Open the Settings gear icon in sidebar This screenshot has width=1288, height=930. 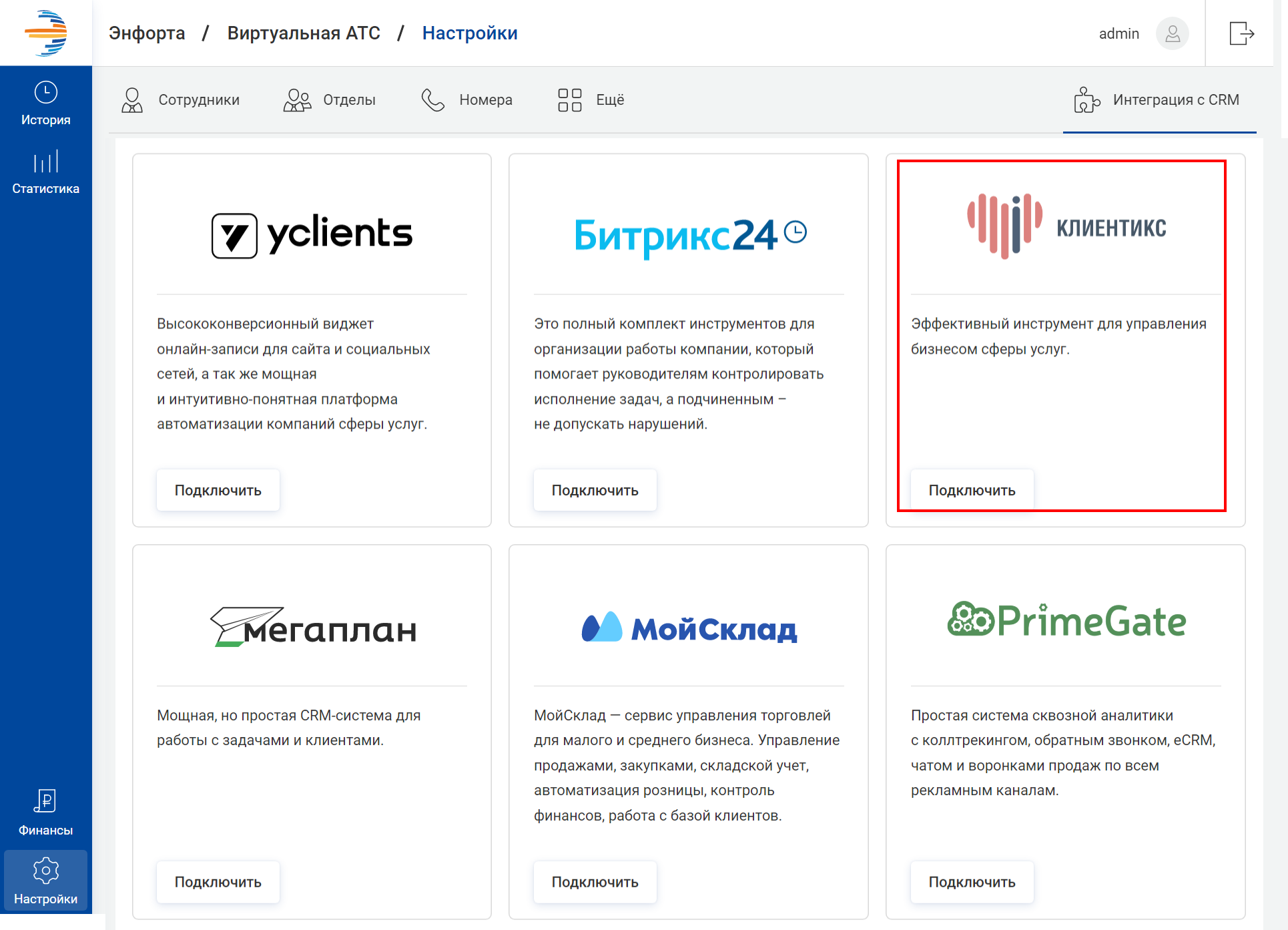(x=46, y=871)
